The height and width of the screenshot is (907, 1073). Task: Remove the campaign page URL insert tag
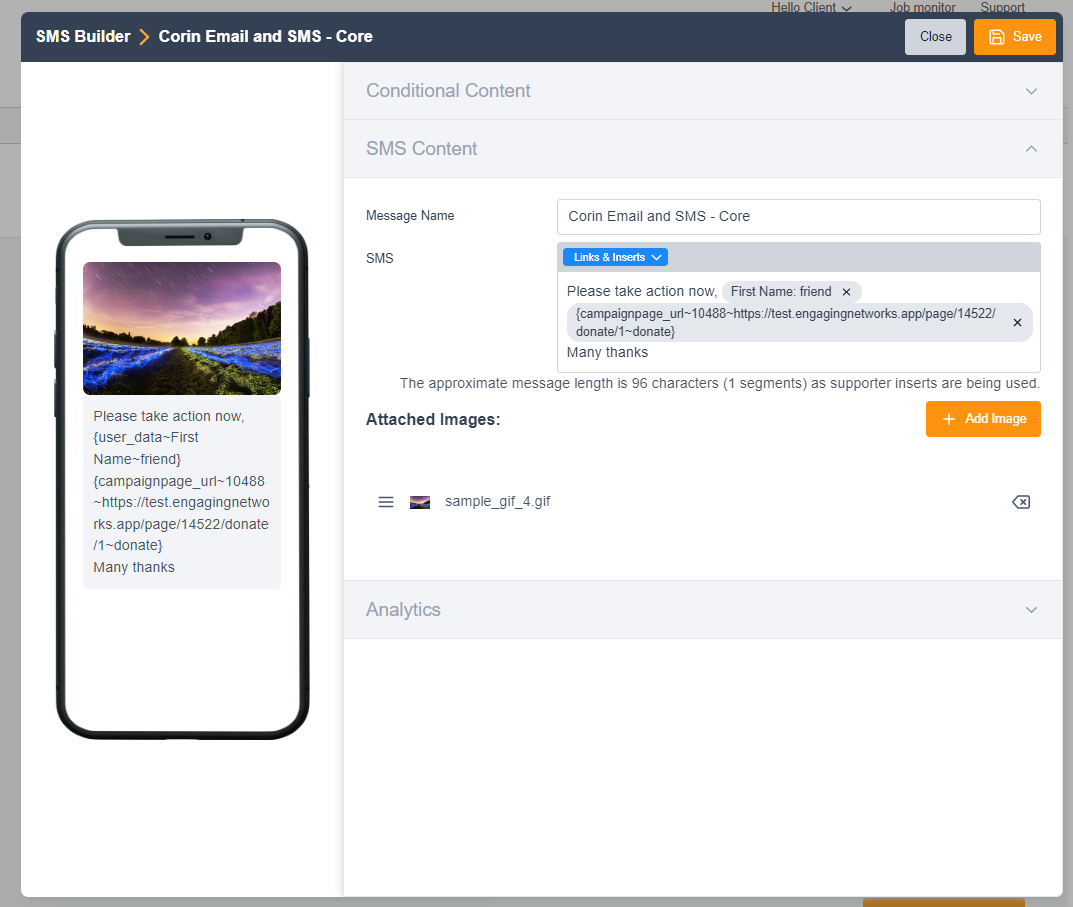coord(1017,323)
